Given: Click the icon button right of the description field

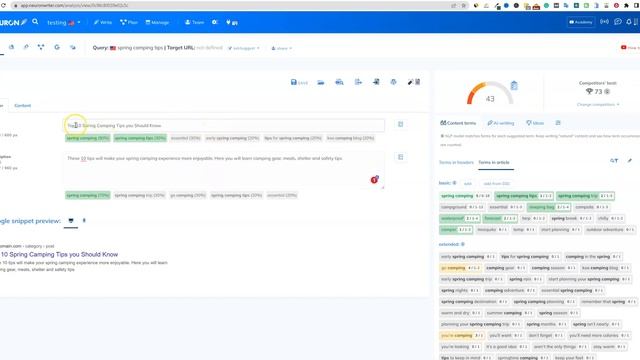Looking at the screenshot, I should 400,157.
